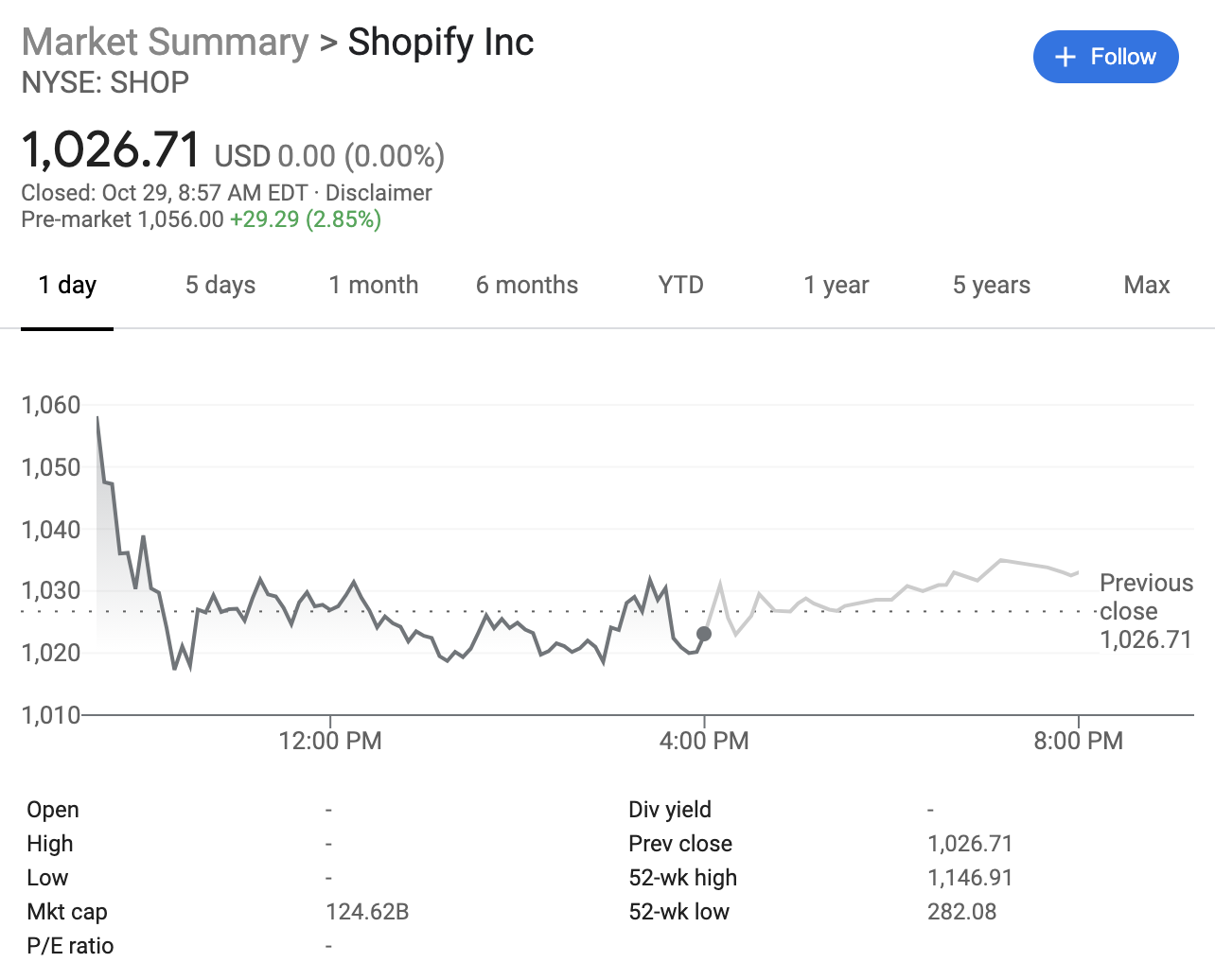1215x980 pixels.
Task: Switch to the 1 month chart view
Action: (374, 285)
